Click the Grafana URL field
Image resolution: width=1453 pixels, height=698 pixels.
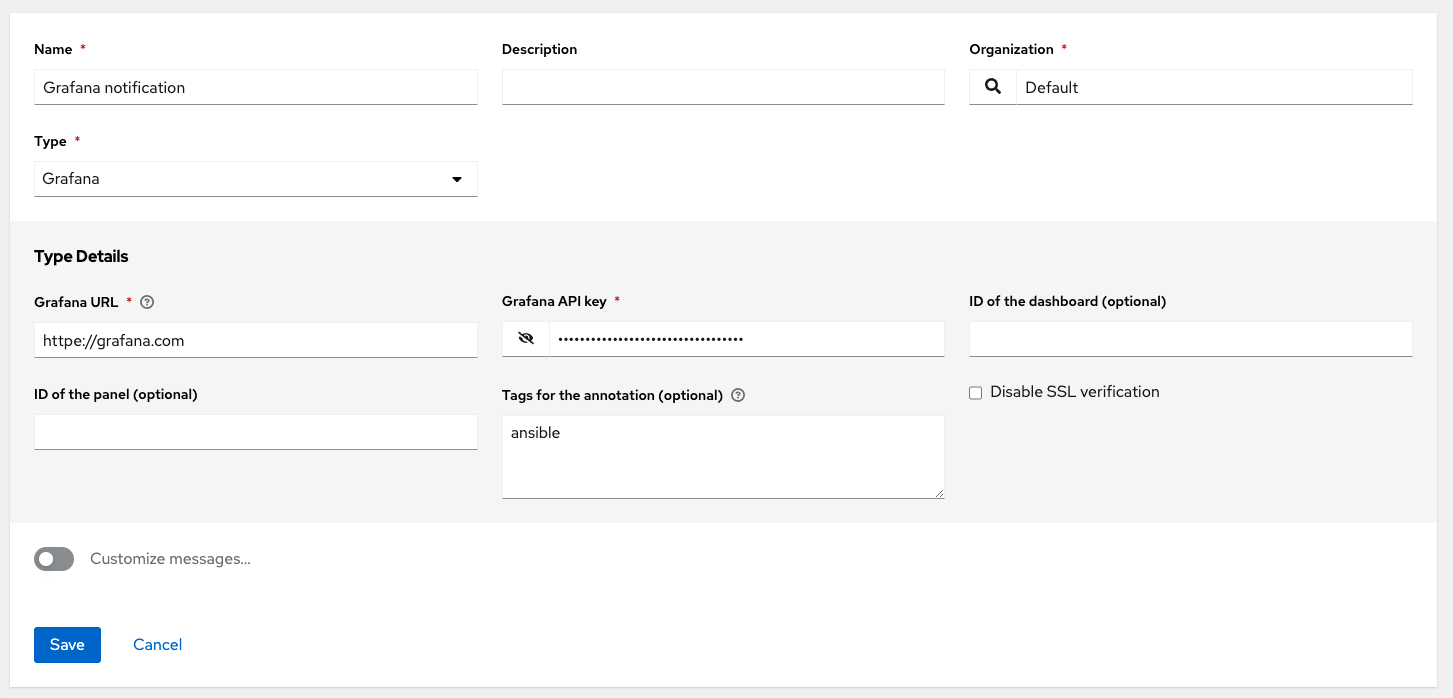[x=255, y=340]
